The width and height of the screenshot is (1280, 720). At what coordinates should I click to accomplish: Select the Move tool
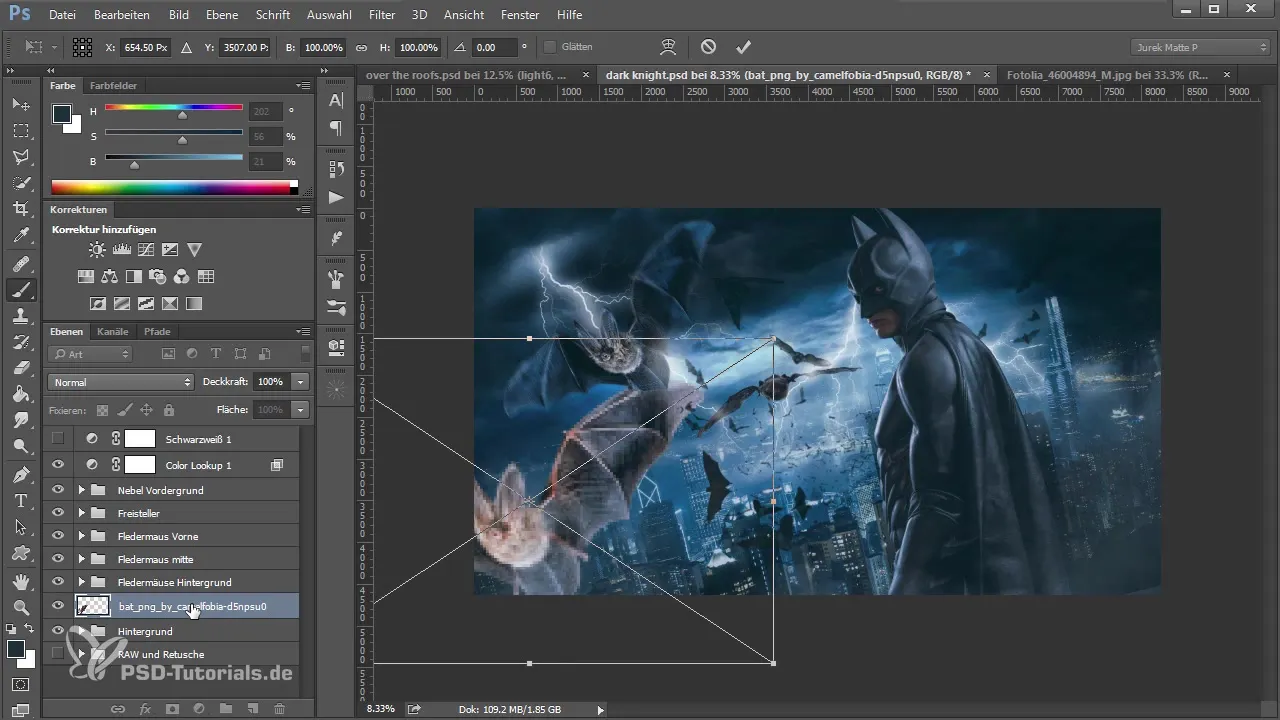click(21, 105)
